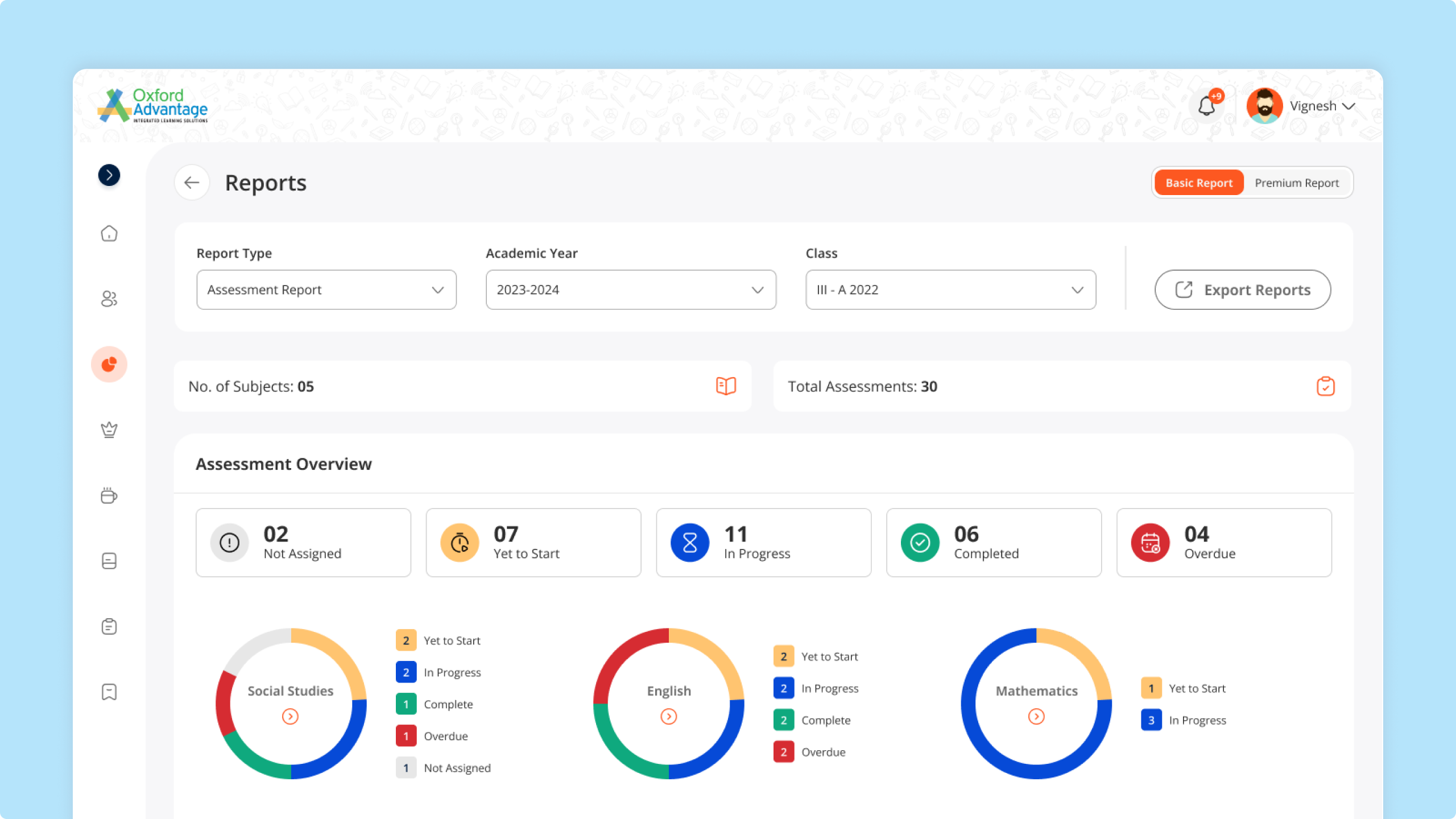Open the Users sidebar icon
Screen dimensions: 1456x819
[x=109, y=299]
